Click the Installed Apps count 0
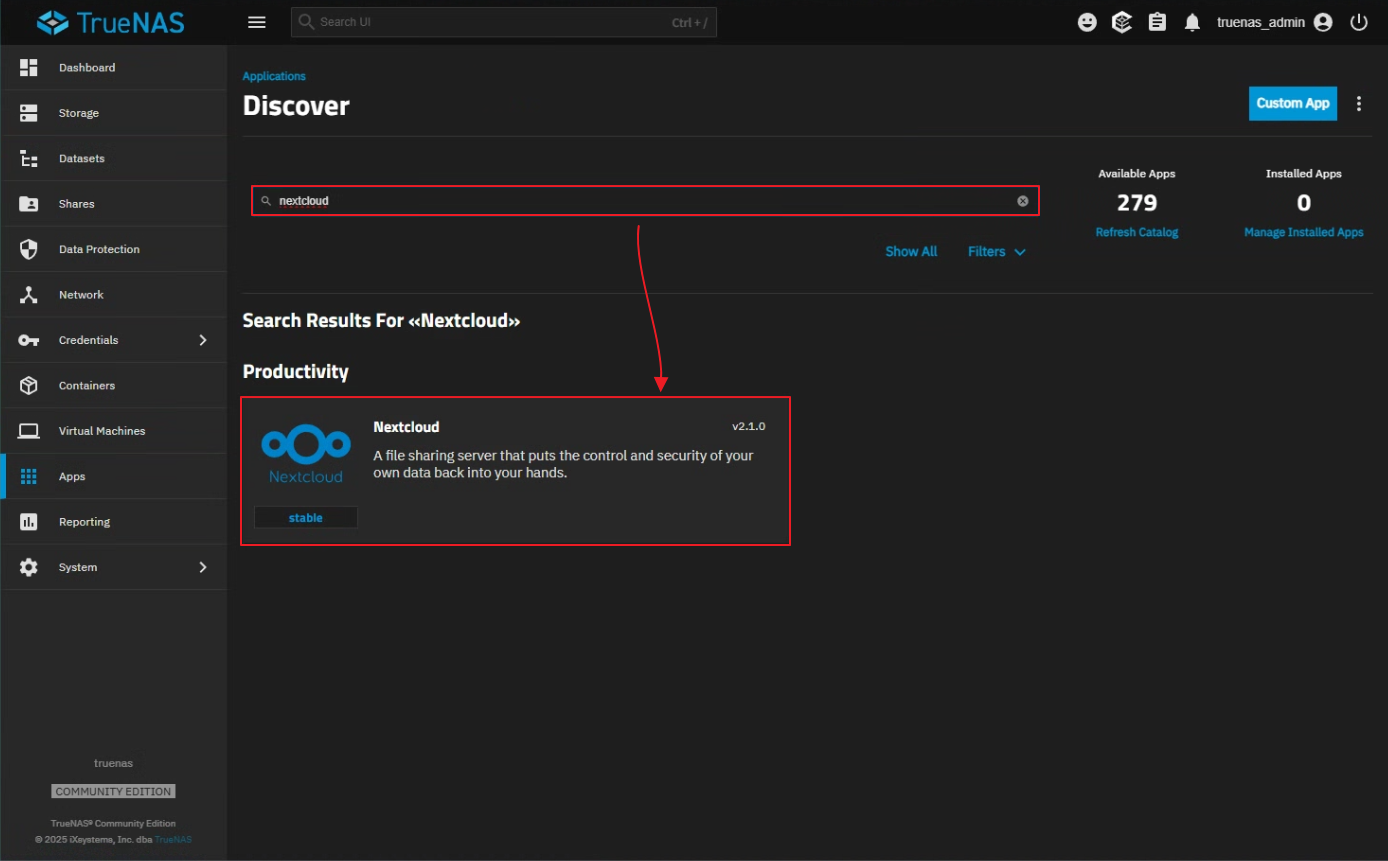The height and width of the screenshot is (861, 1388). click(x=1304, y=203)
